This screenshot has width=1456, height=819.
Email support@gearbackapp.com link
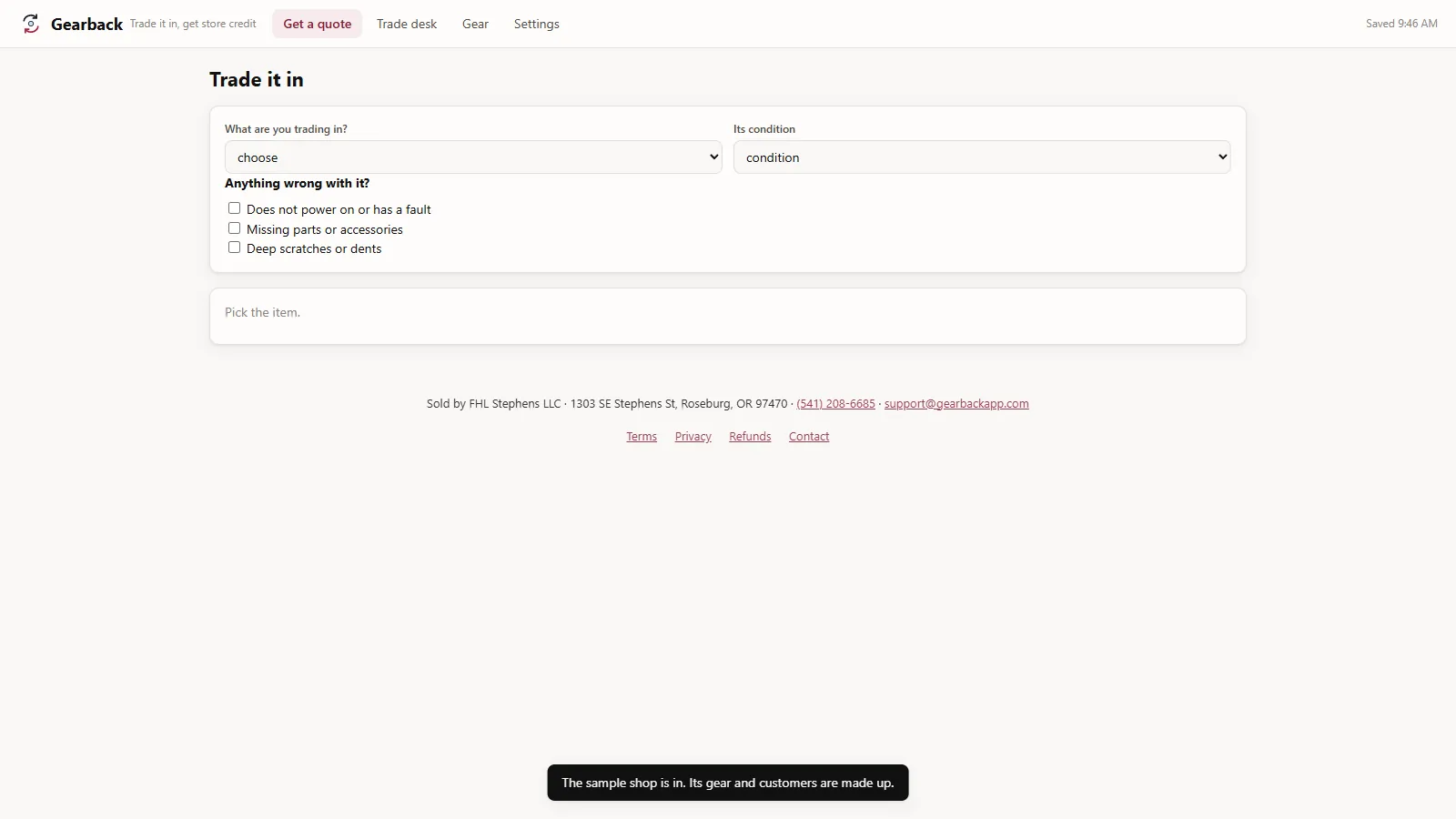click(x=956, y=404)
